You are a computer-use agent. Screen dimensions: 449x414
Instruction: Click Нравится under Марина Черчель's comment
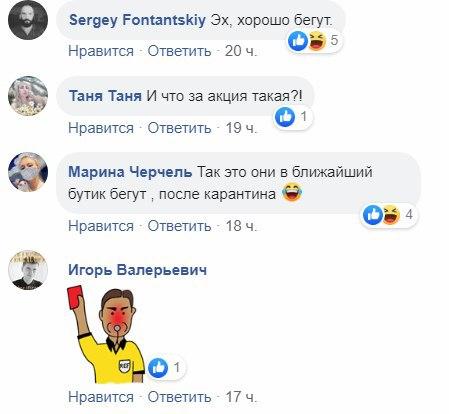[x=101, y=226]
